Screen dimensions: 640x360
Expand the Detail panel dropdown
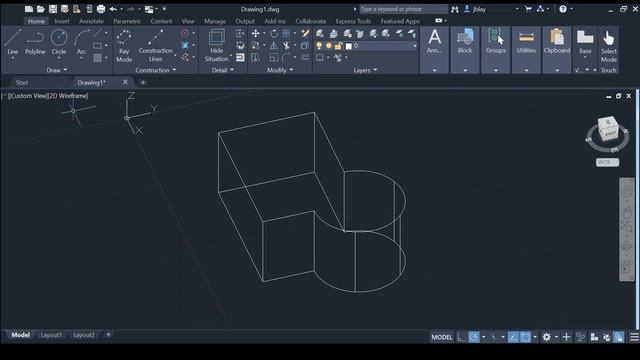[x=223, y=70]
